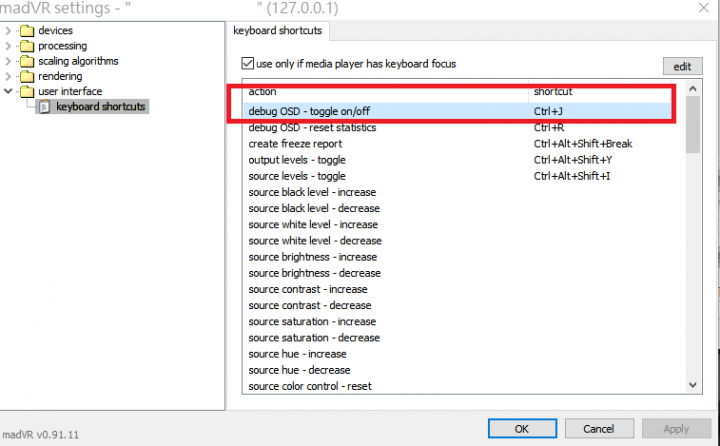This screenshot has width=720, height=446.
Task: Click the Ctrl+Alt+Shift+Break shortcut cell
Action: point(583,144)
